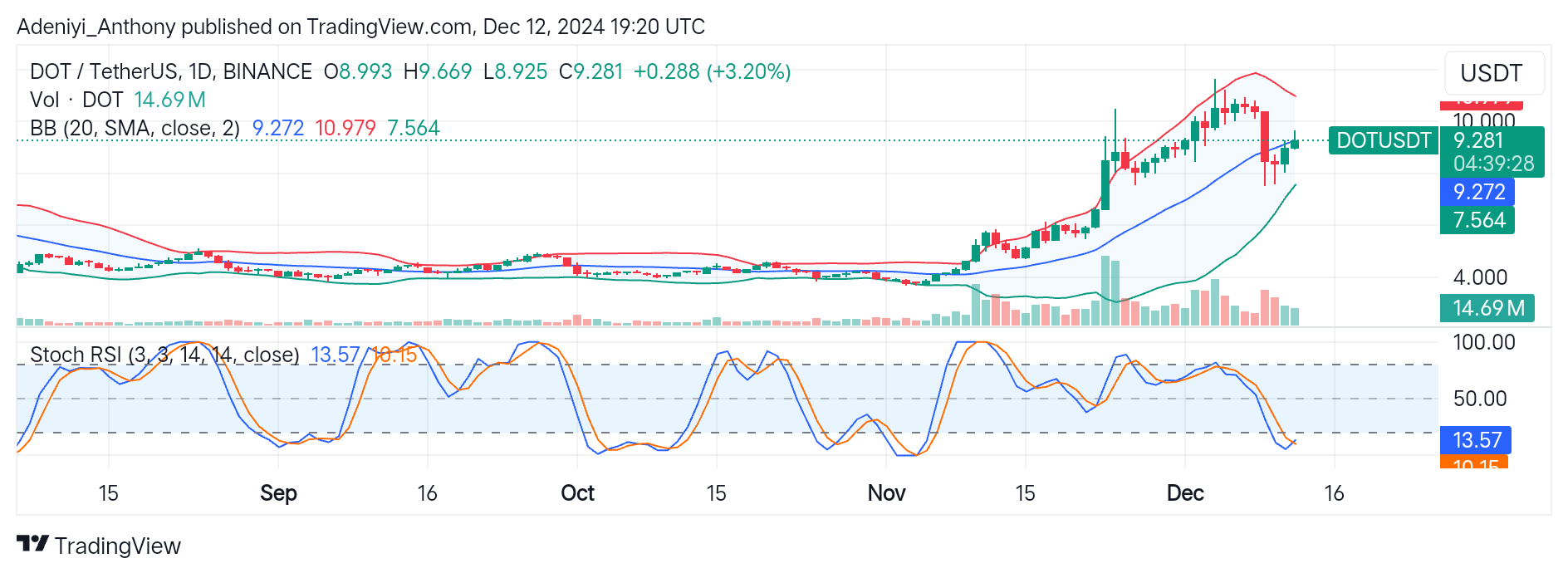Click the blue 9.272 basis price tag
The width and height of the screenshot is (1568, 573).
coord(1477,192)
